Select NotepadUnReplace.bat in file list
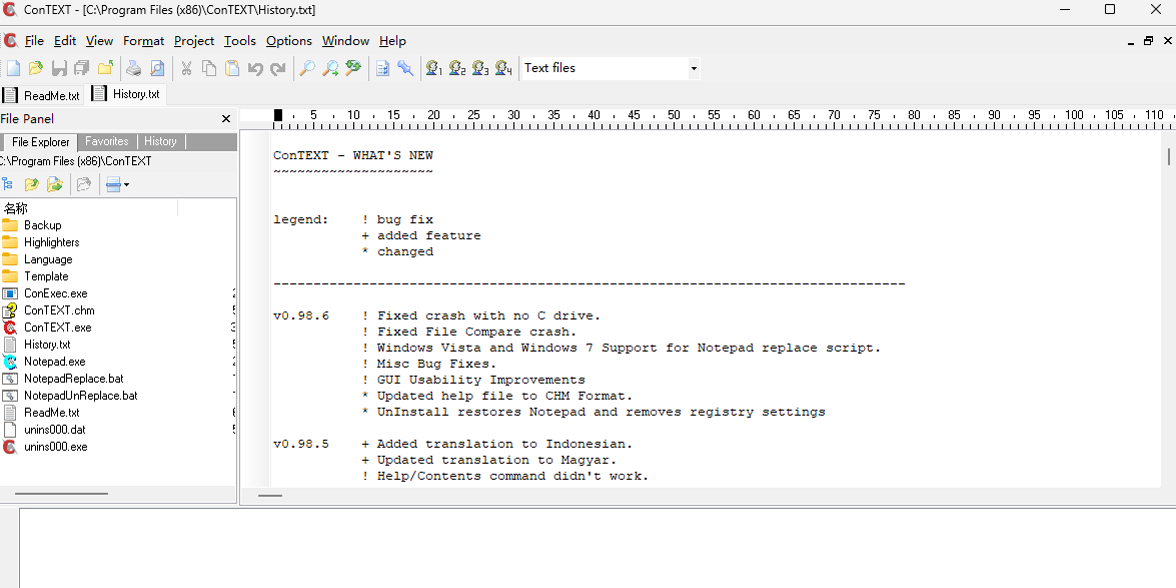 [x=80, y=396]
